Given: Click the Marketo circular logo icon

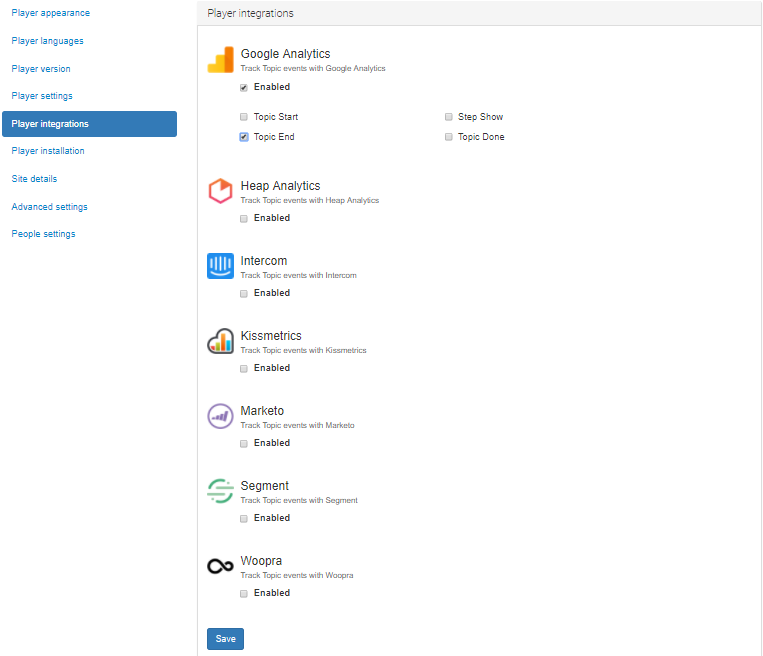Looking at the screenshot, I should coord(220,416).
